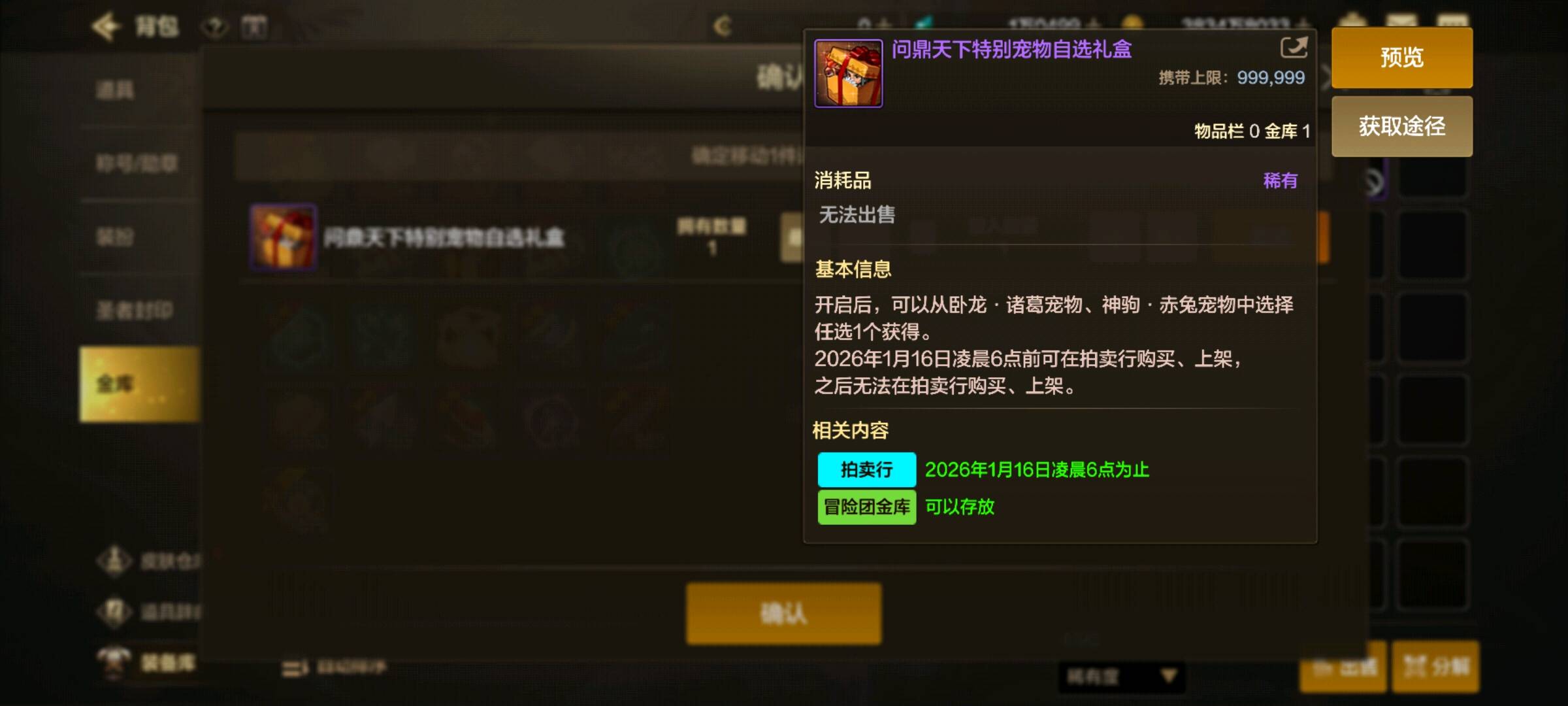This screenshot has height=706, width=1568.
Task: Click the icon next to help in header
Action: 254,27
